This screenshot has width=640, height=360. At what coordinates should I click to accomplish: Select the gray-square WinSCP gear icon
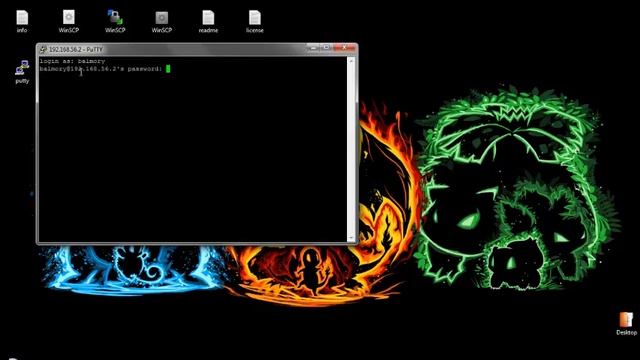pos(162,21)
